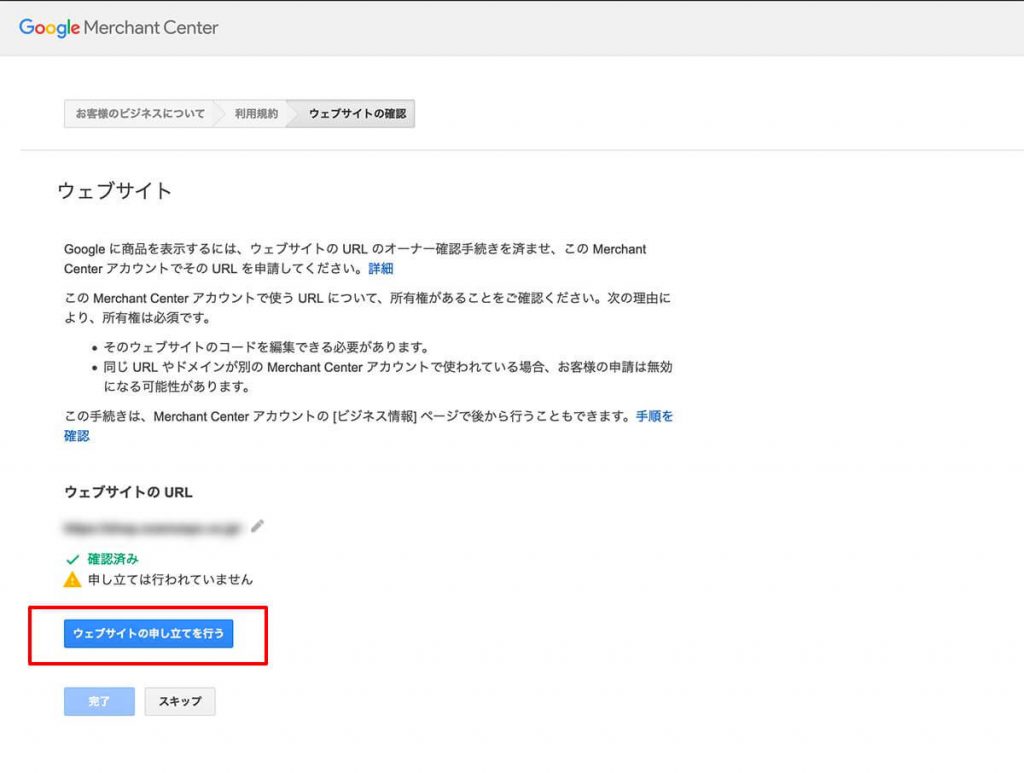Open the お客様のビジネスについて step
Screen dimensions: 1024x773
[140, 114]
